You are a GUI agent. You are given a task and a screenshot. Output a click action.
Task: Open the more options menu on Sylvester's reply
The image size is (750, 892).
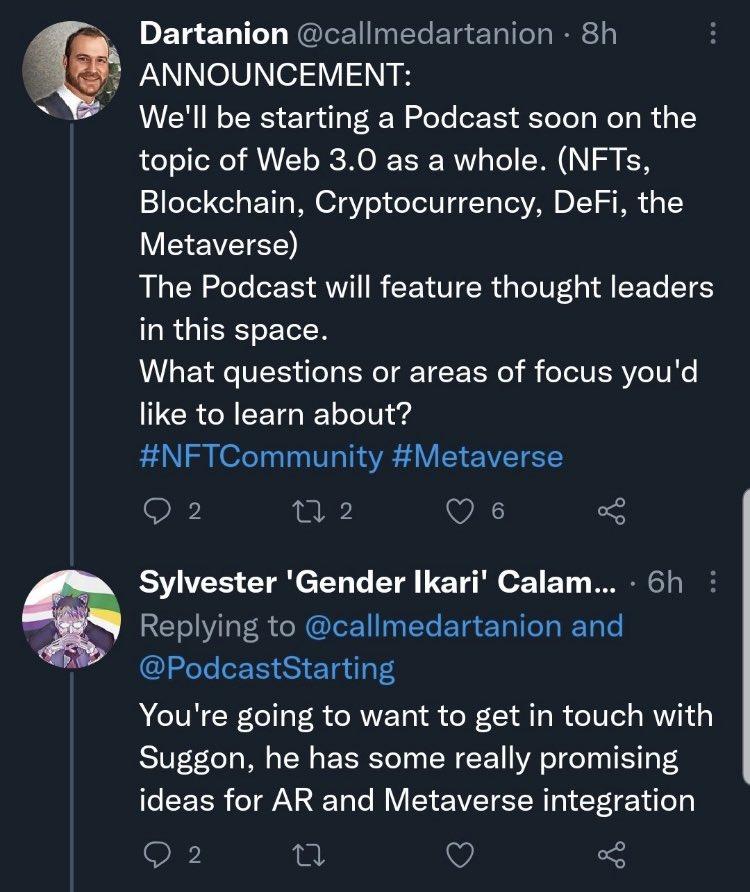click(715, 582)
